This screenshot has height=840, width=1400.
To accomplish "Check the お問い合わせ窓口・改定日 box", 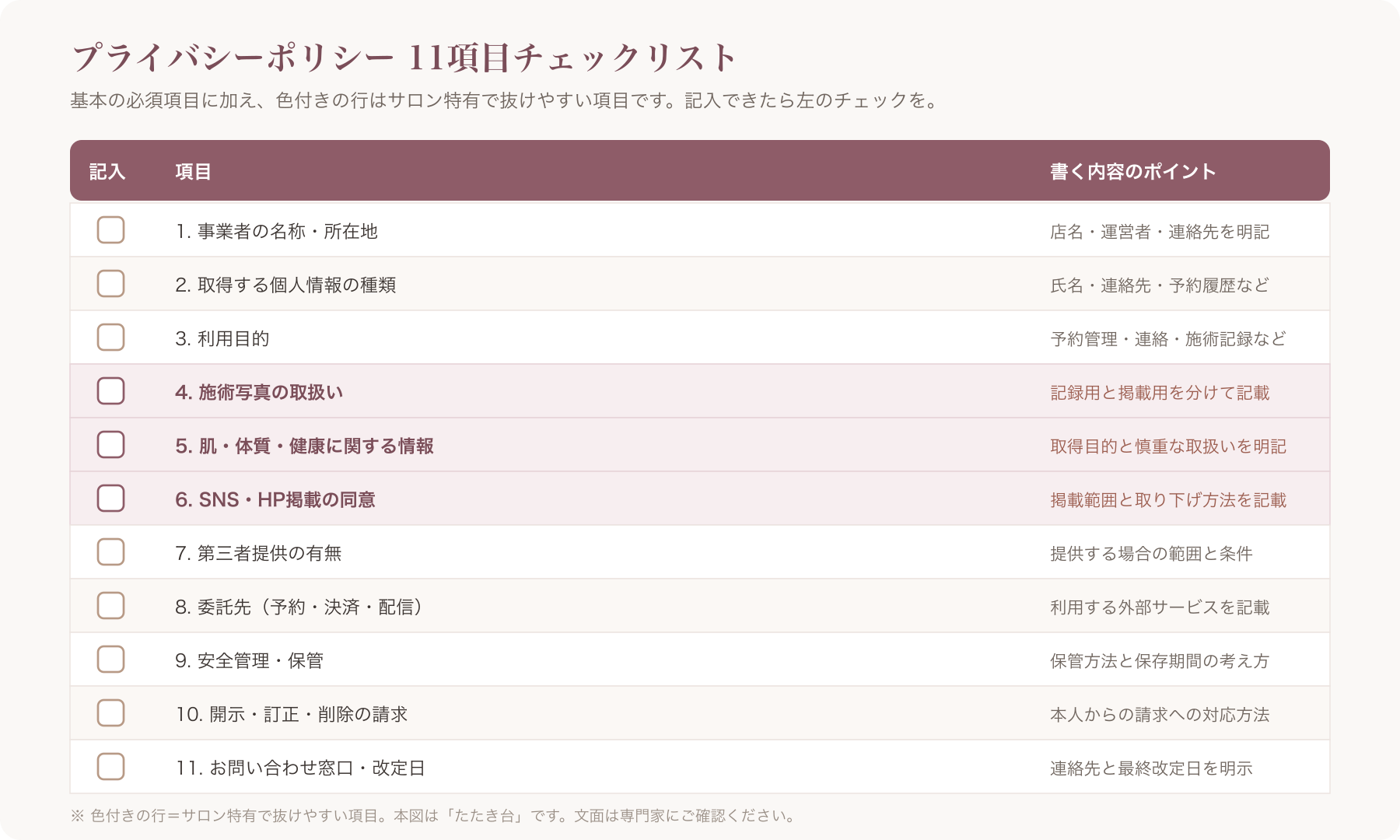I will 110,767.
